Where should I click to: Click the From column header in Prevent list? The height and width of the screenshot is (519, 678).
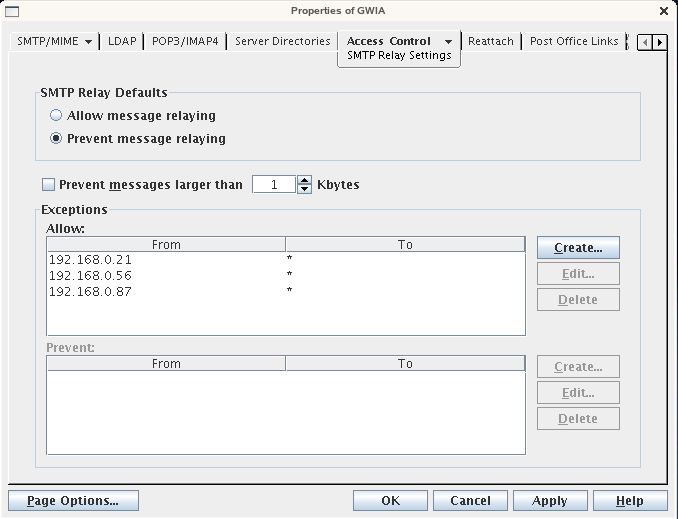coord(166,364)
